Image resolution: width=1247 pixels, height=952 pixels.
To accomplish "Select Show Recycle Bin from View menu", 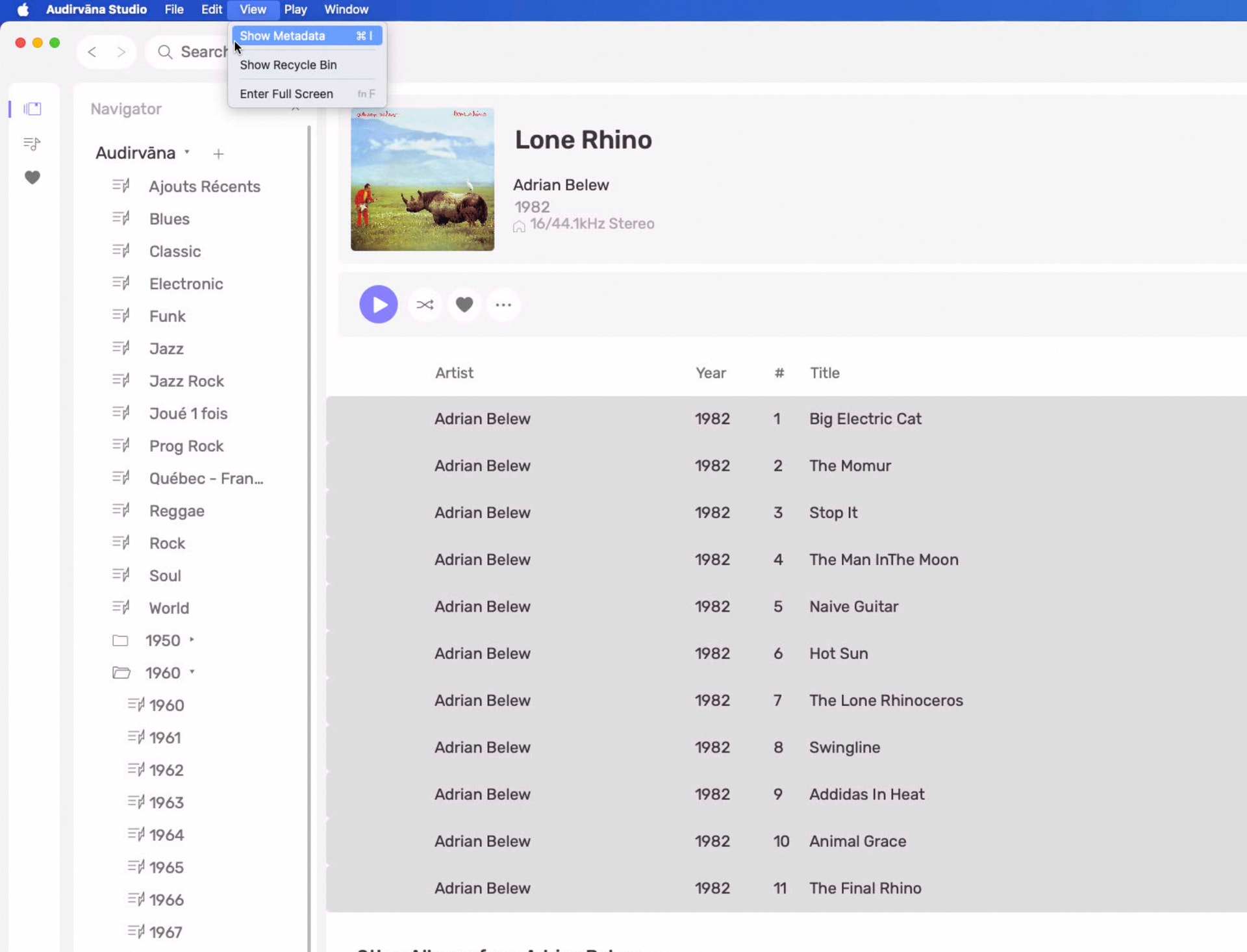I will click(x=288, y=65).
